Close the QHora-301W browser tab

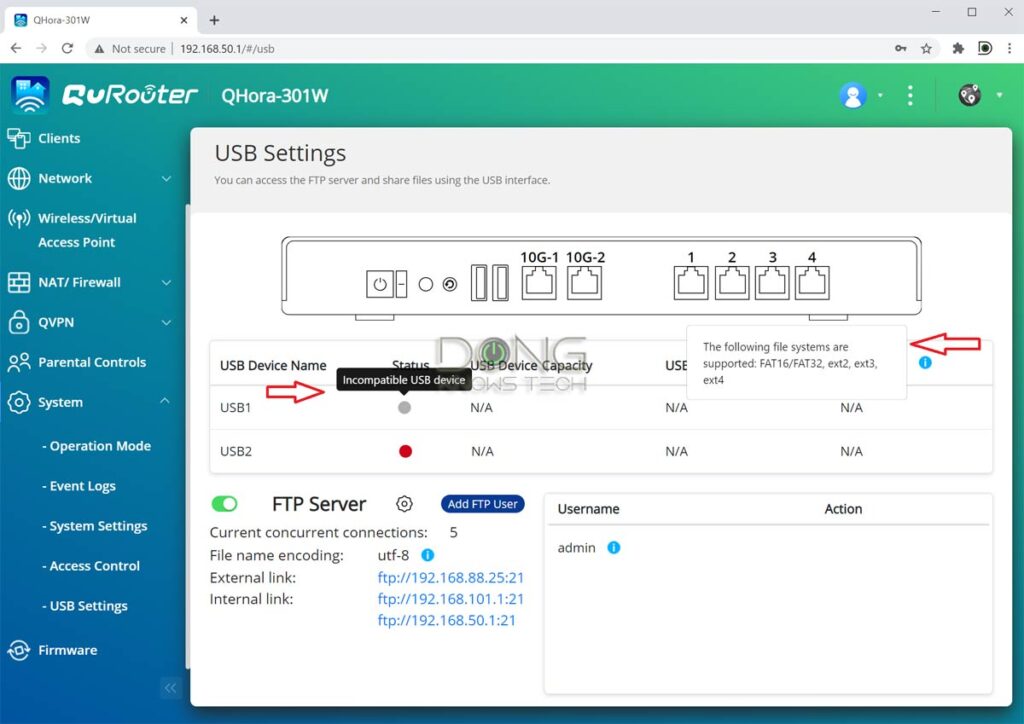pyautogui.click(x=184, y=20)
